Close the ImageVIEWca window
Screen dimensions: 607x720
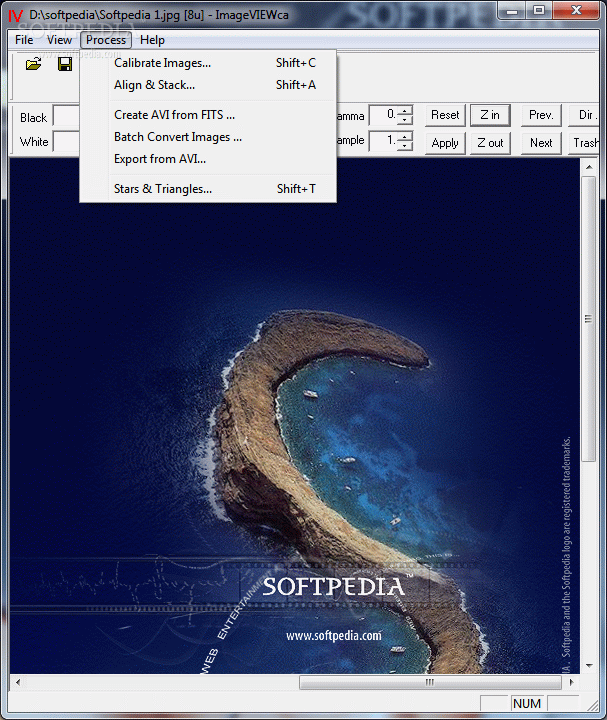click(x=576, y=10)
